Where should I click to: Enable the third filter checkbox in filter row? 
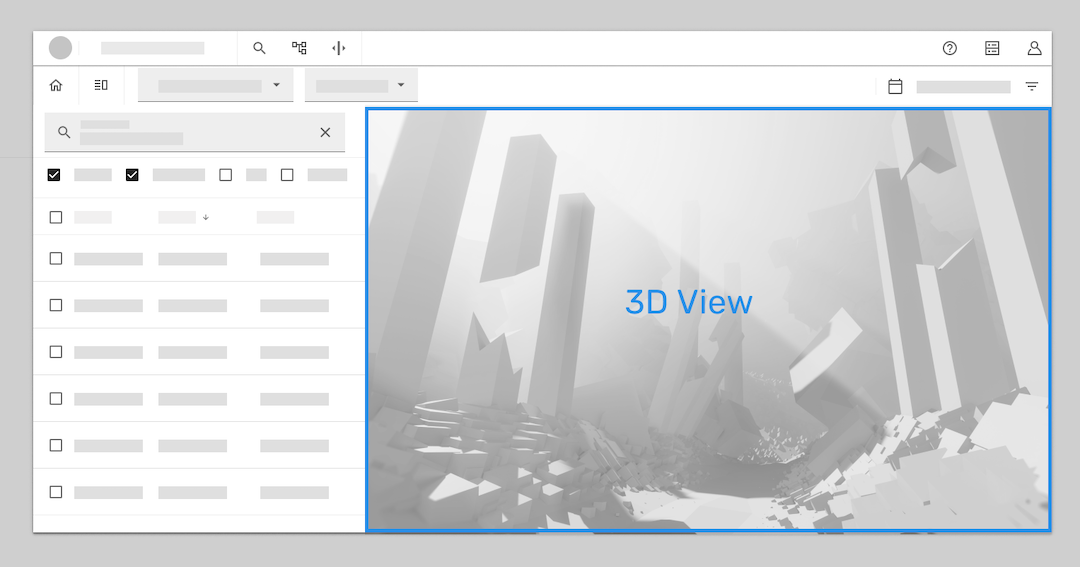coord(225,175)
